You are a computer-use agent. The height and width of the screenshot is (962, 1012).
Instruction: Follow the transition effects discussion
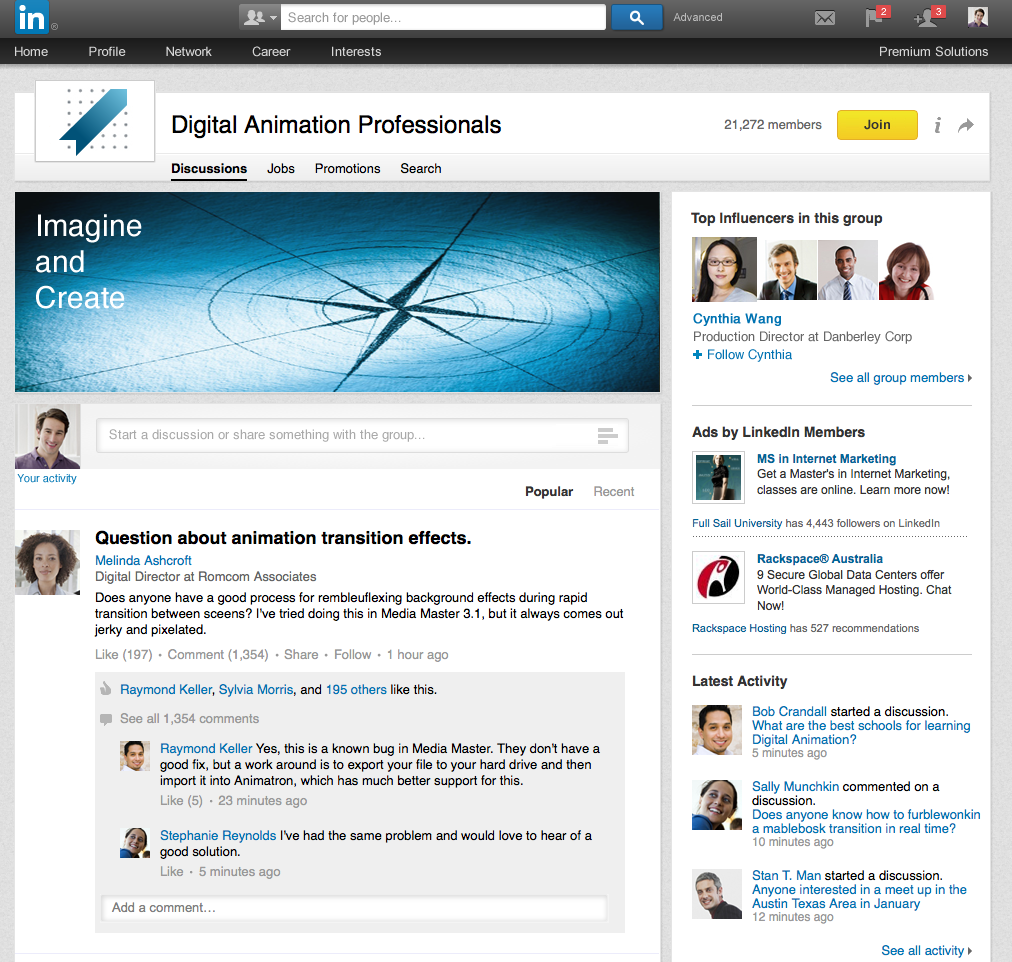click(352, 655)
